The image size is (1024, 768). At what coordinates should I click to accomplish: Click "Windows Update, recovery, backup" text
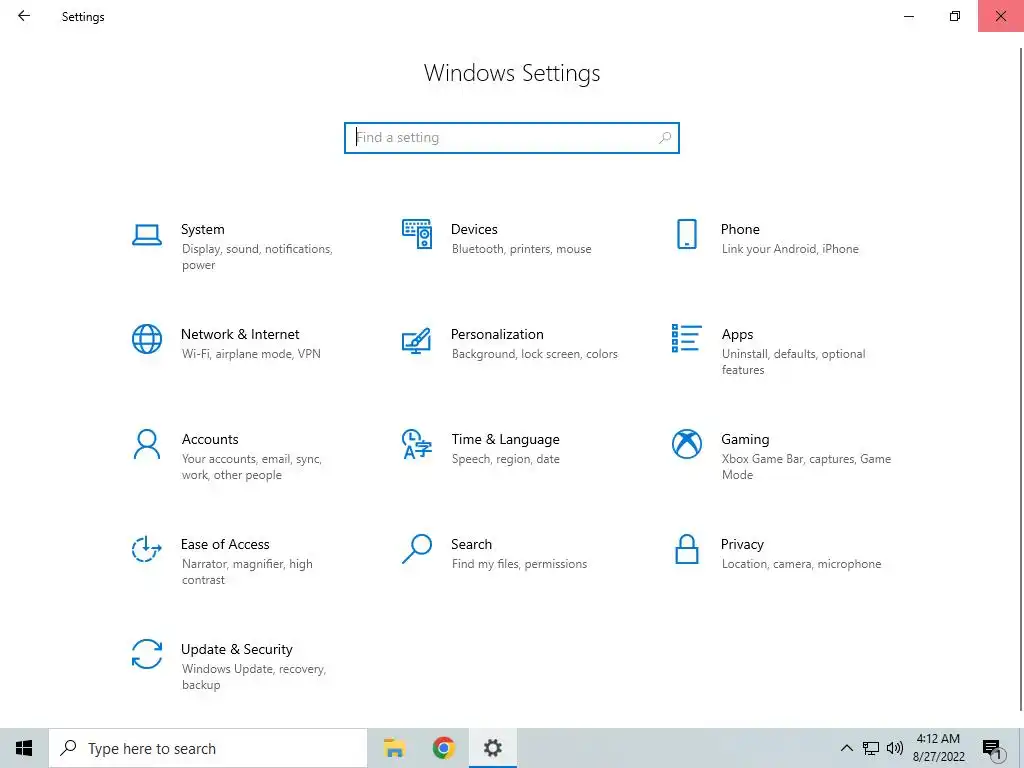tap(253, 677)
